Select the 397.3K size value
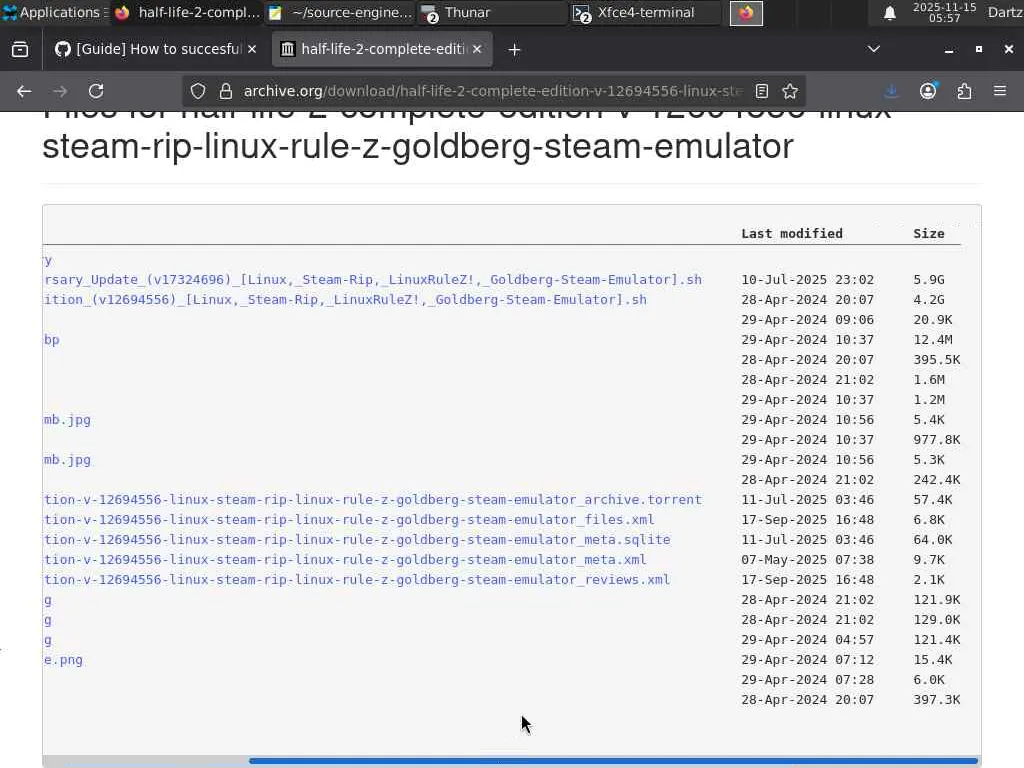1024x768 pixels. pos(936,699)
